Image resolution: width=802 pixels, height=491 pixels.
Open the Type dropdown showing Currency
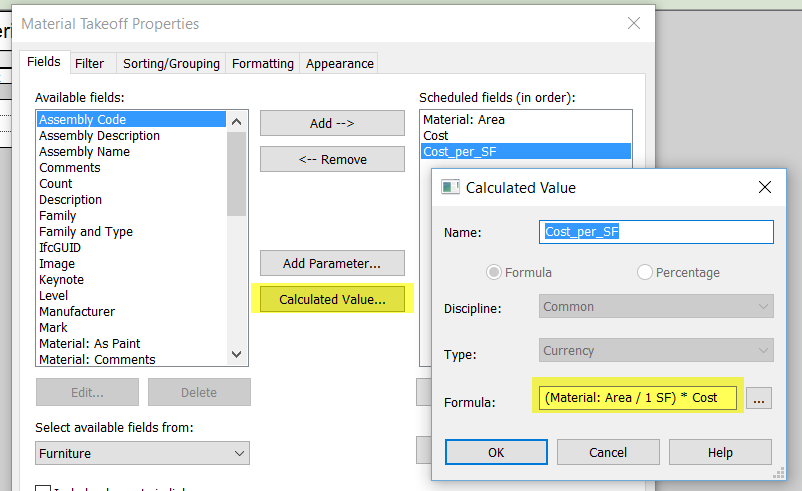pos(656,350)
